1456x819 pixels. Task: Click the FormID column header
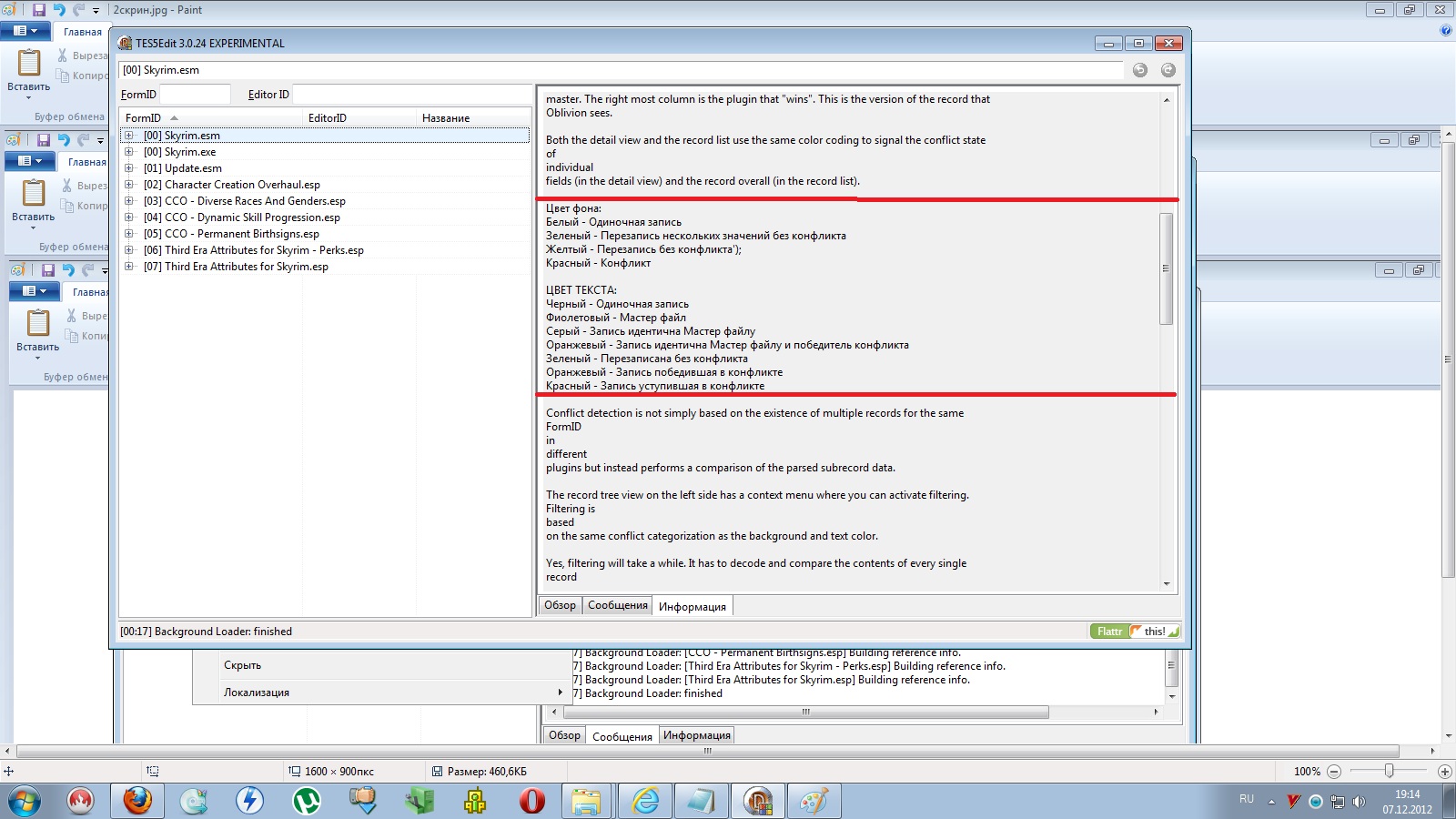click(211, 118)
